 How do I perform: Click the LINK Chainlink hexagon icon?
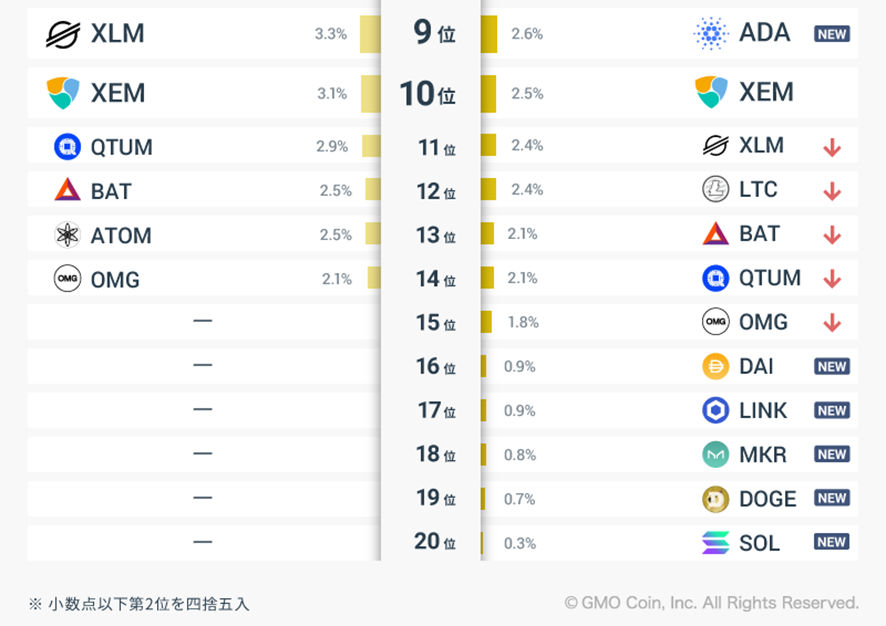coord(715,410)
